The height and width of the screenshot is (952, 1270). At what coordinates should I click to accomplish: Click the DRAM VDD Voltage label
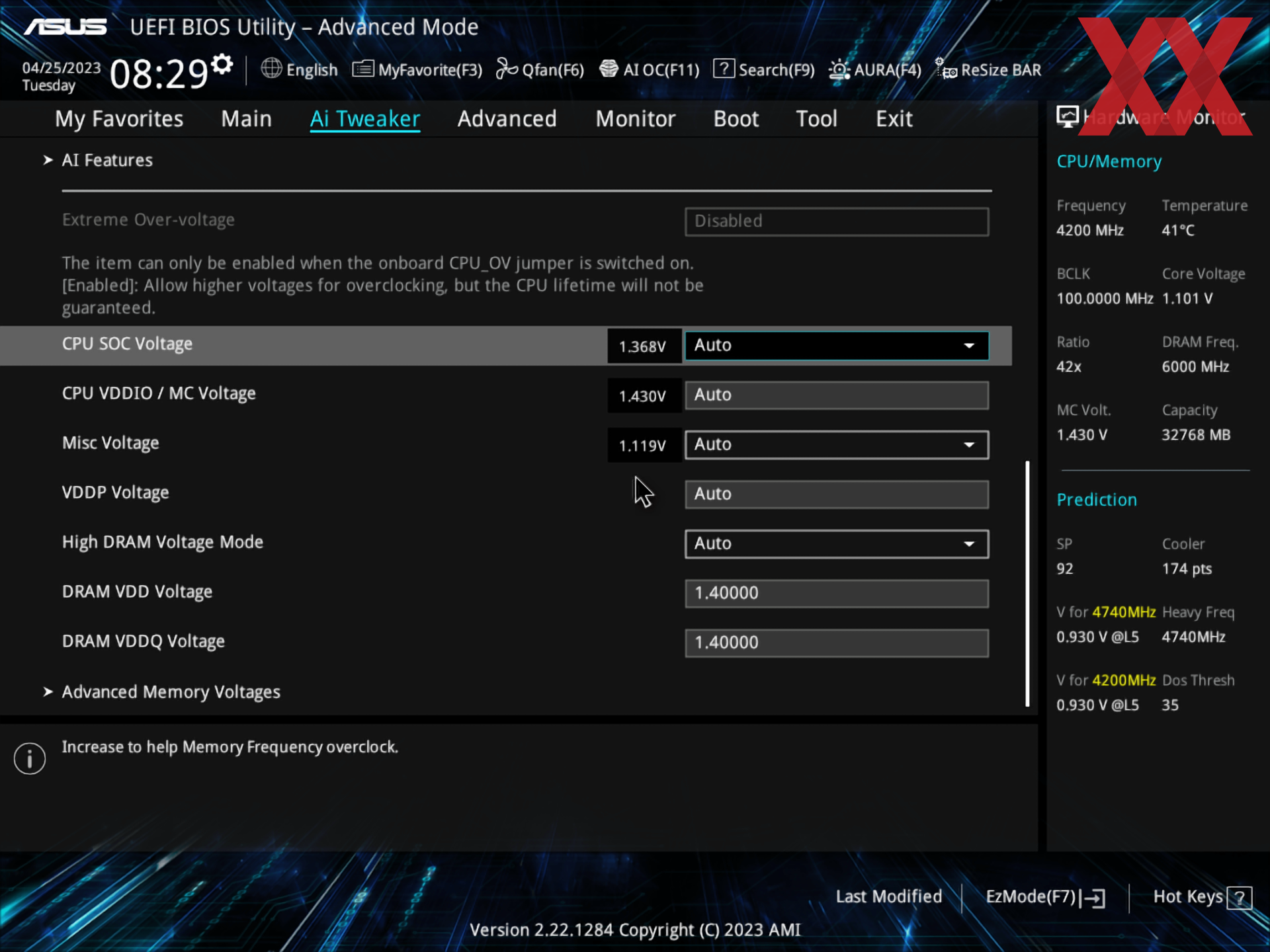click(137, 592)
